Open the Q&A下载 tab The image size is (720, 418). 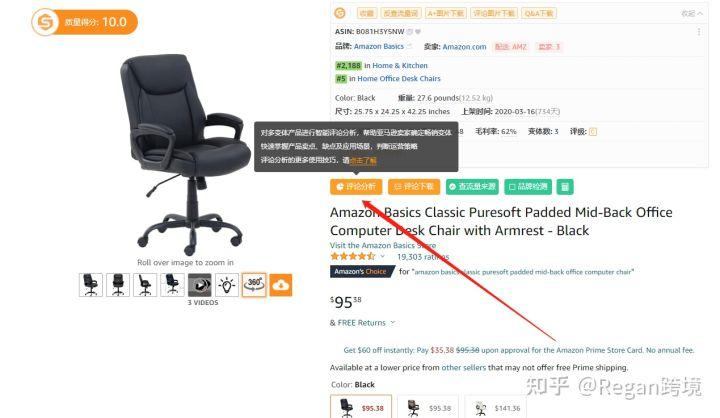click(539, 13)
